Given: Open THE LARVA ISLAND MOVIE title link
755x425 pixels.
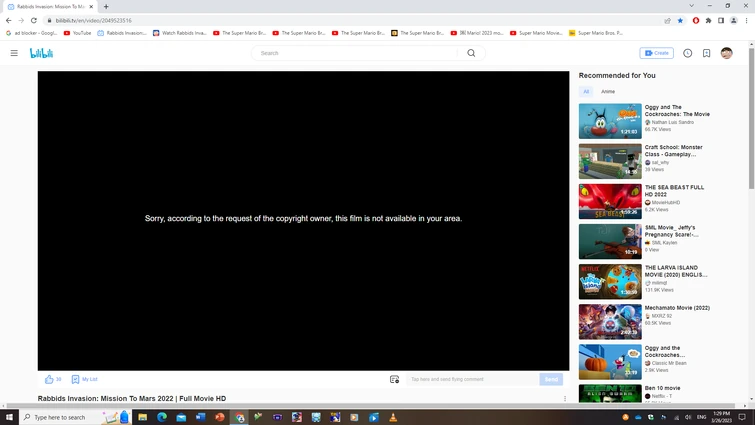Looking at the screenshot, I should click(676, 271).
